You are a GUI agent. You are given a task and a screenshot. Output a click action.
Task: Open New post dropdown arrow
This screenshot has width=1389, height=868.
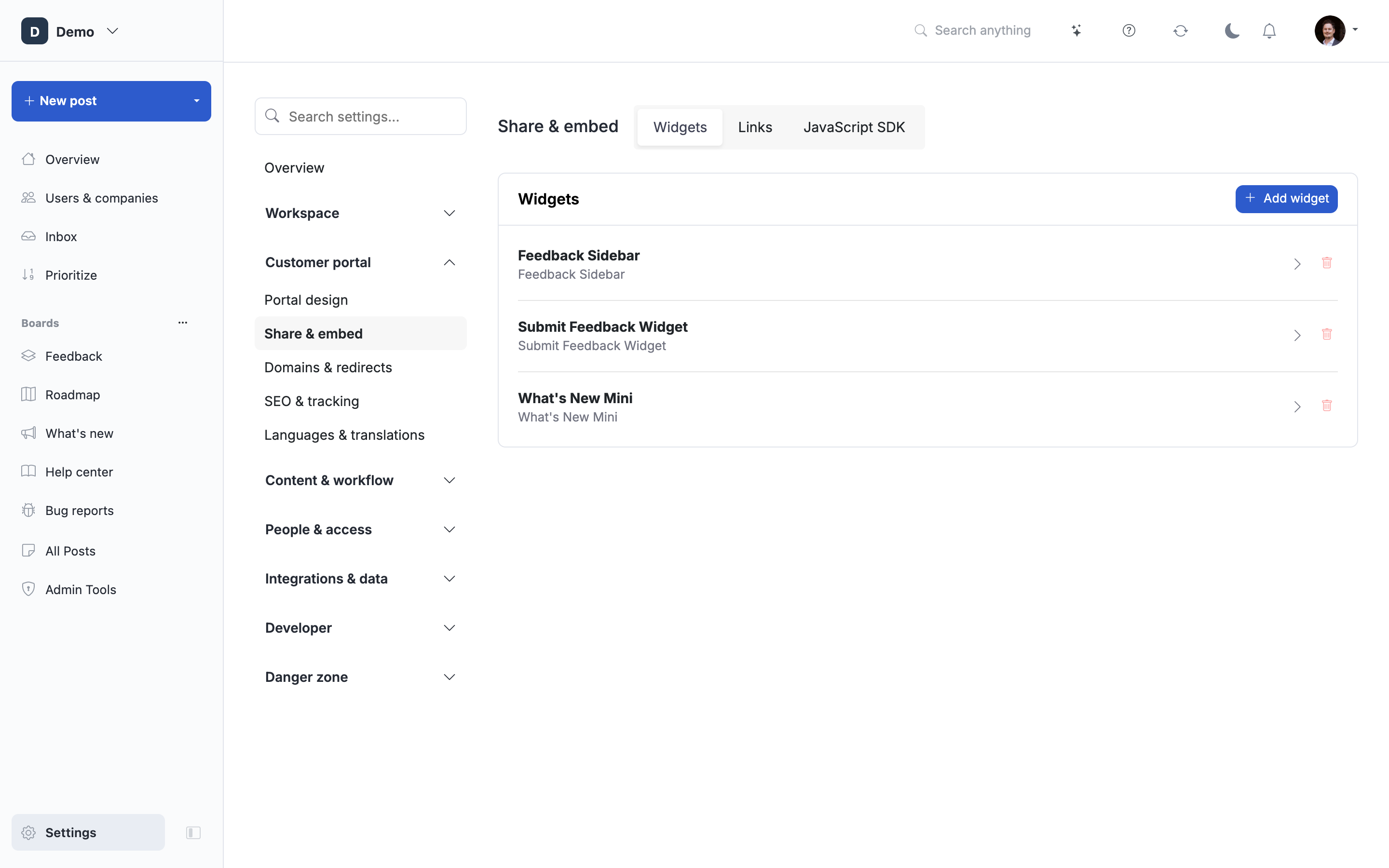pos(196,101)
